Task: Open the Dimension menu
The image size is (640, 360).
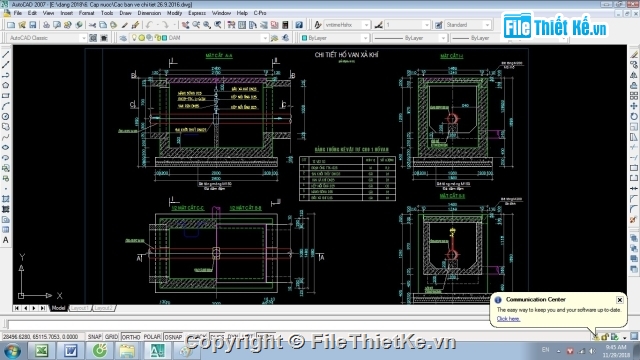Action: click(149, 13)
